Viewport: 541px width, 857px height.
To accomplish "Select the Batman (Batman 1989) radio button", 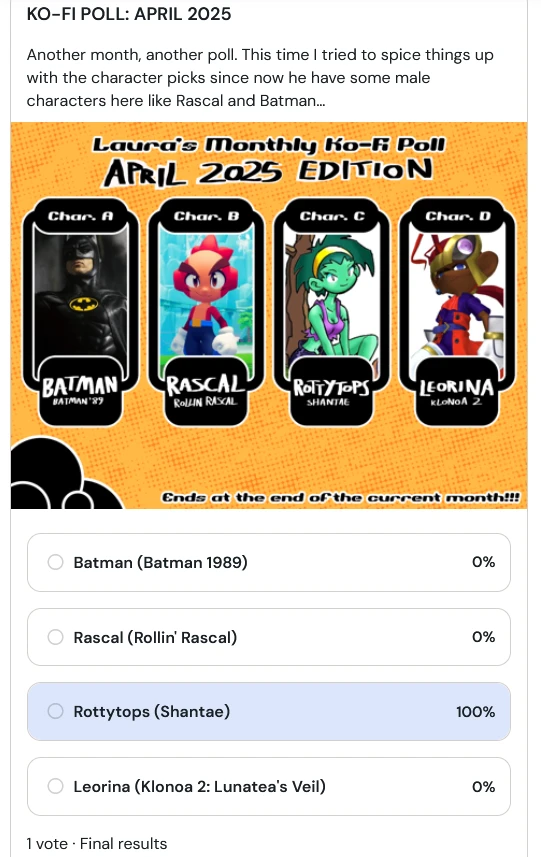I will (55, 562).
